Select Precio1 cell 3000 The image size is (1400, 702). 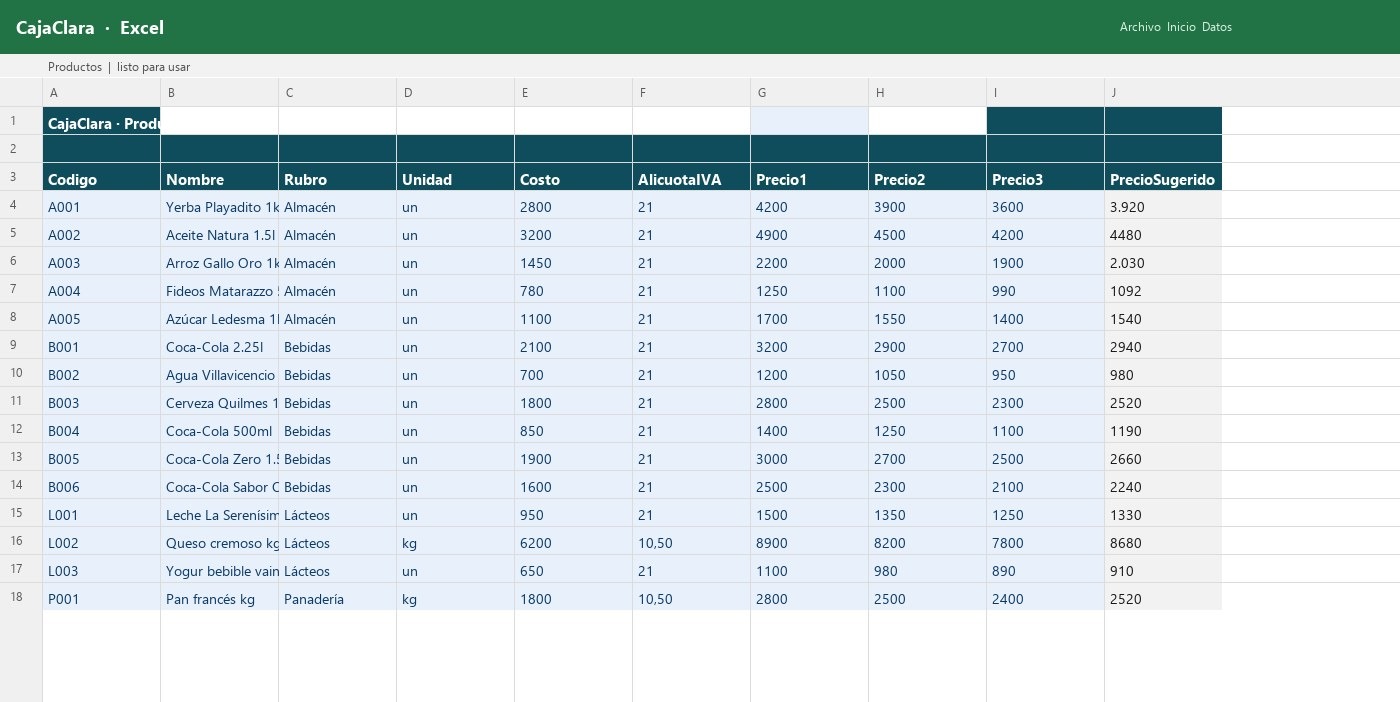[x=809, y=457]
